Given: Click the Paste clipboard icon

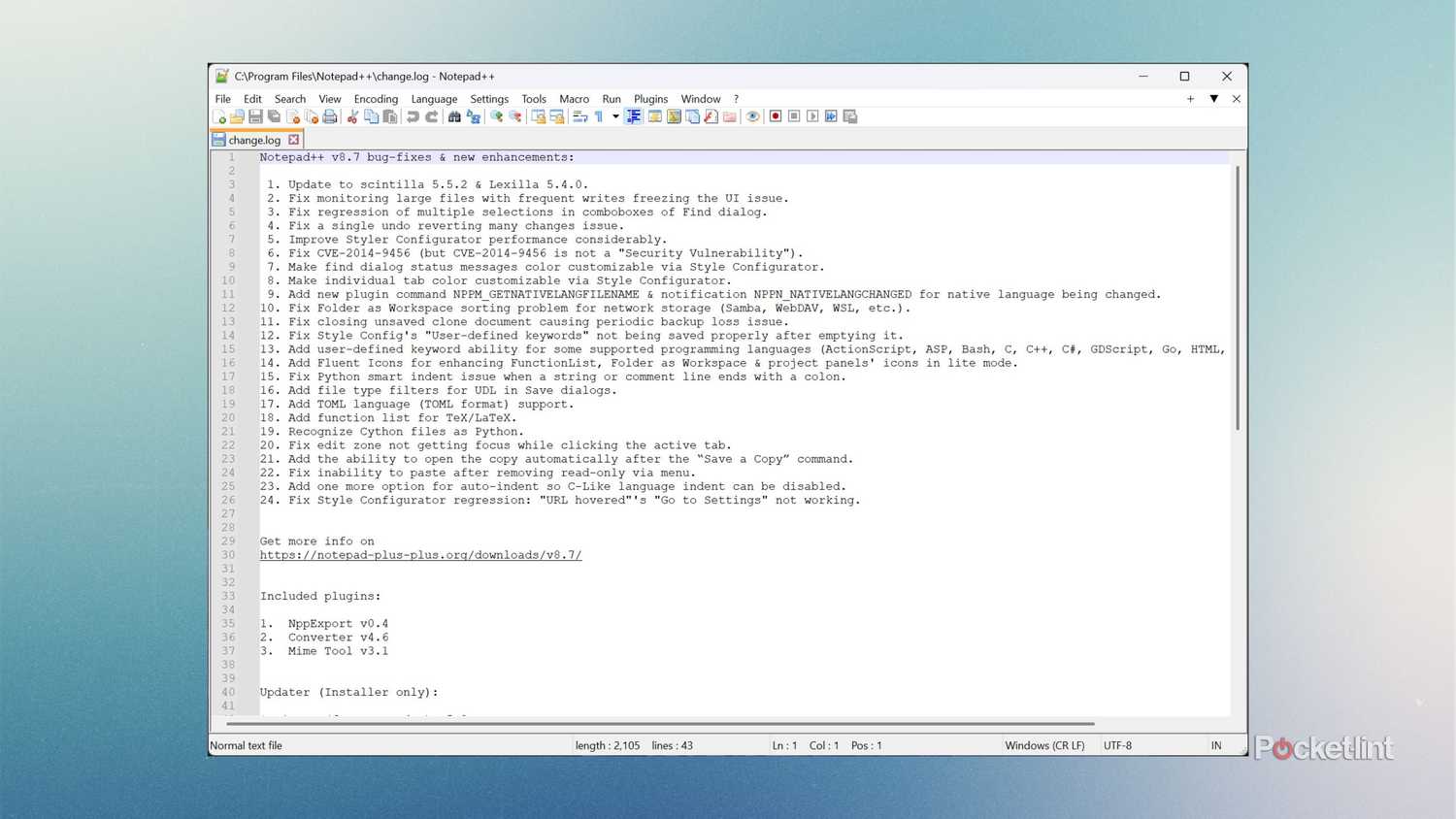Looking at the screenshot, I should tap(390, 116).
